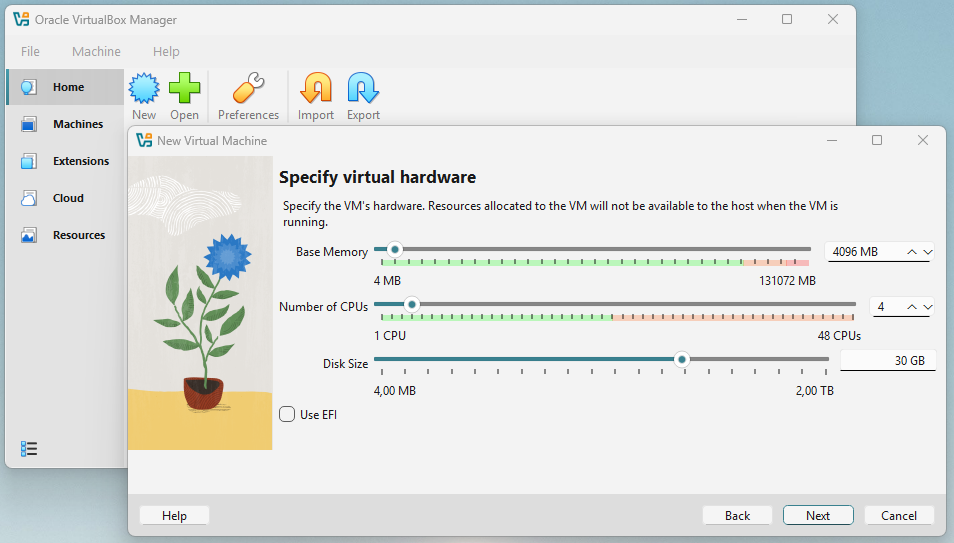Minimize the Oracle VirtualBox Manager window
This screenshot has height=543, width=954.
tap(742, 19)
